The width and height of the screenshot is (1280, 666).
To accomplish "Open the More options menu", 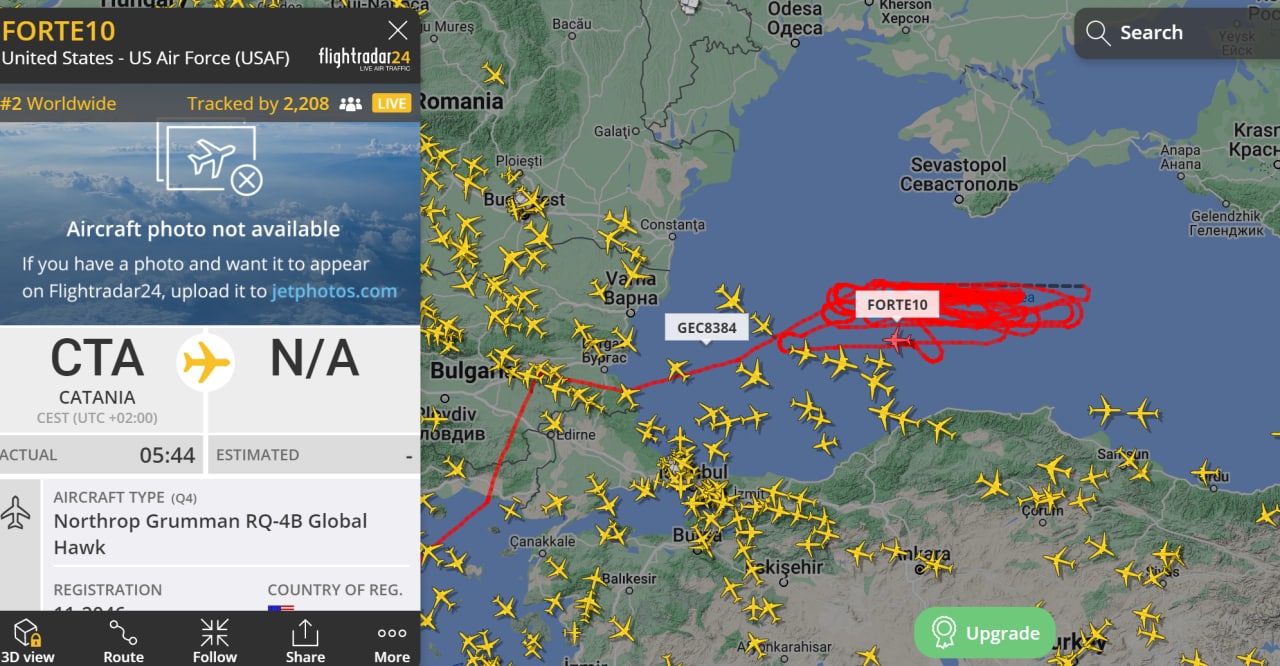I will tap(392, 640).
